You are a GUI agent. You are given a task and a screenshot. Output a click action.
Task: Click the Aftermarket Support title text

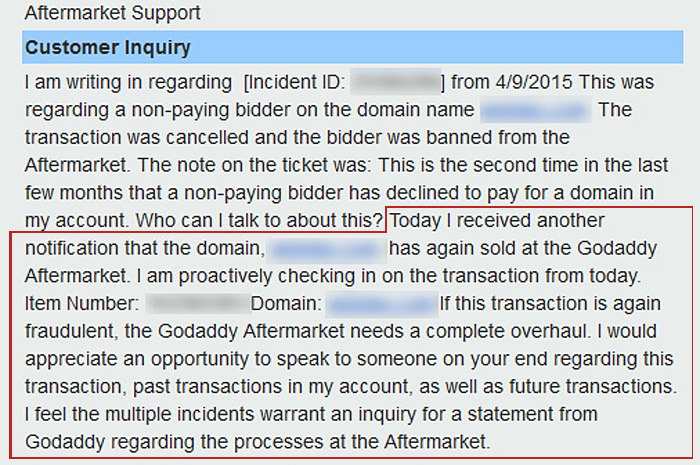[112, 12]
